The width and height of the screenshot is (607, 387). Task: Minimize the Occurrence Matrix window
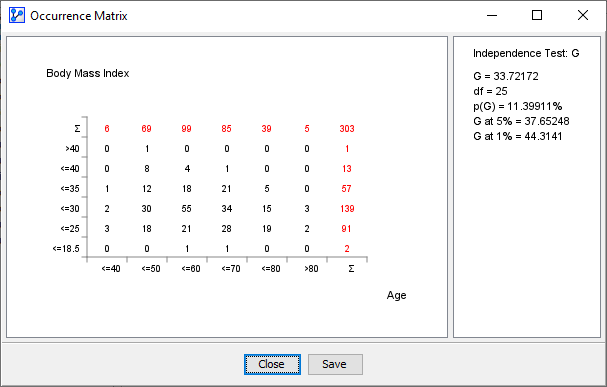[492, 15]
